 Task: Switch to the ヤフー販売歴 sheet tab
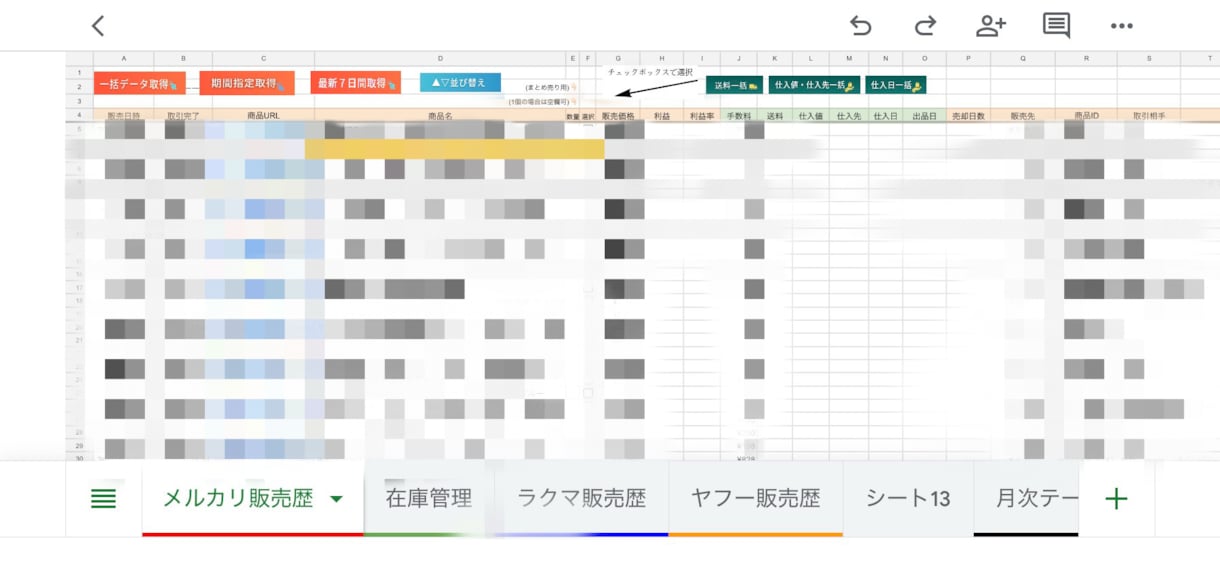755,498
